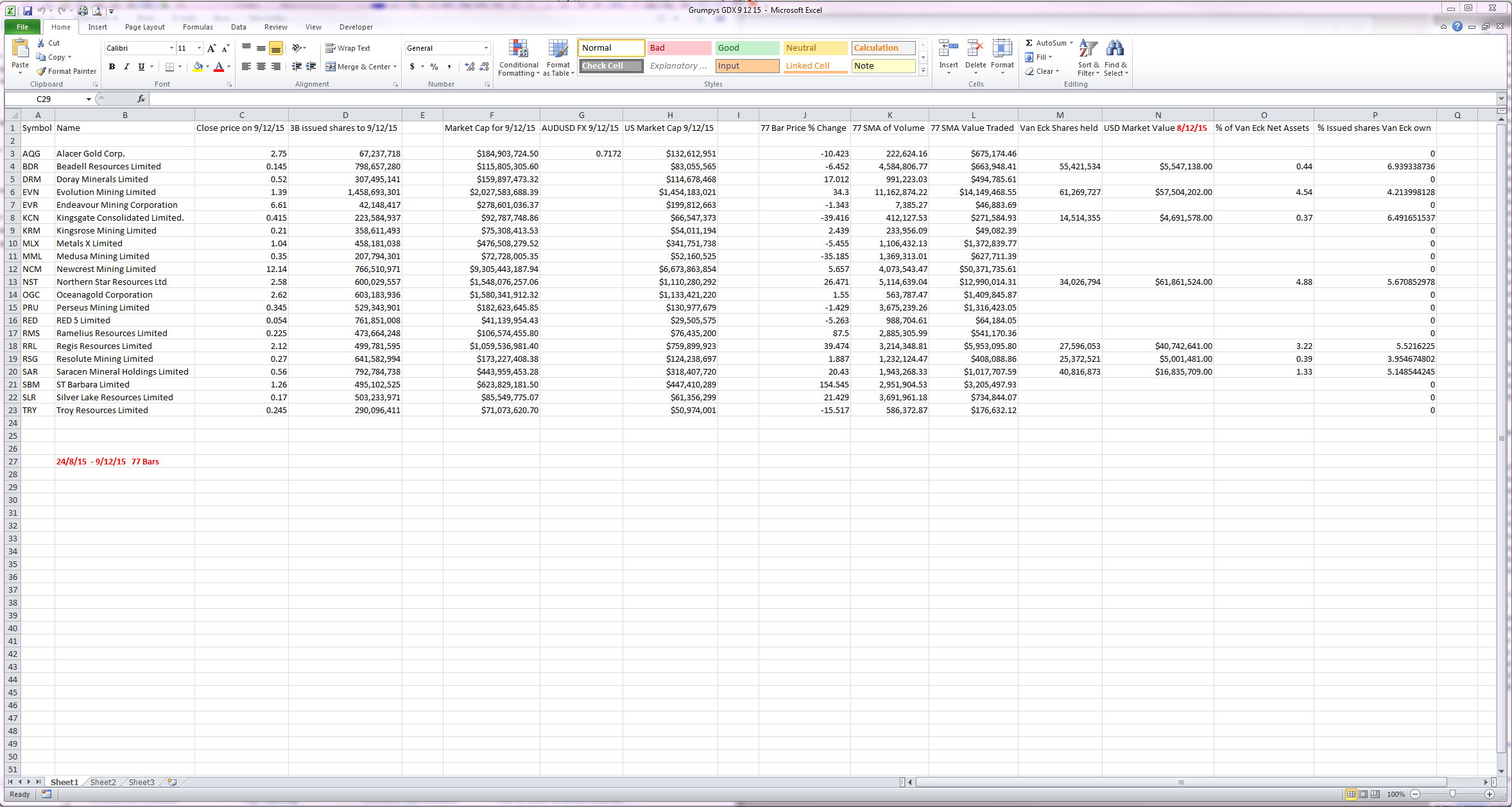Open the General number format dropdown
Screen dimensions: 1512x807
click(x=486, y=48)
